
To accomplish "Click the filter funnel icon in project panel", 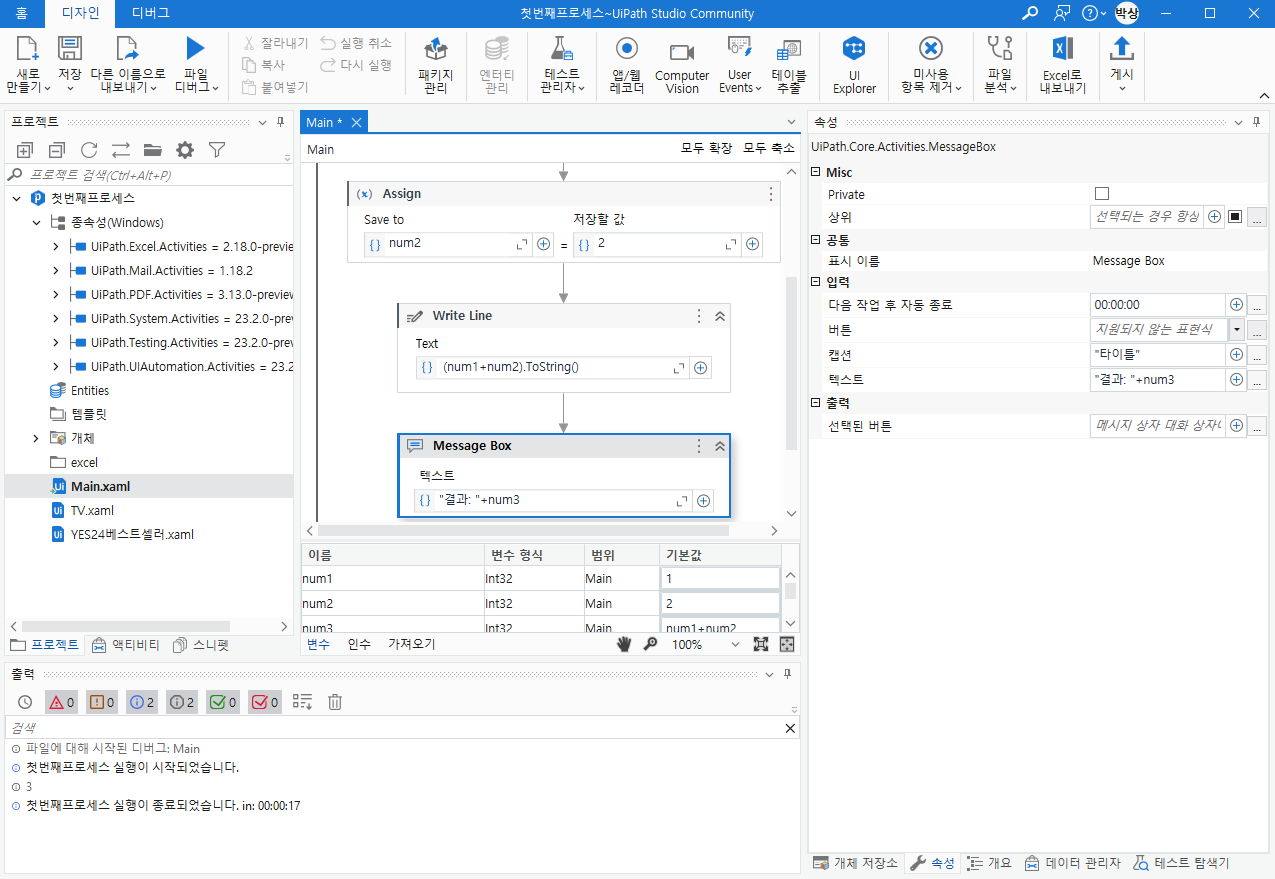I will coord(217,150).
